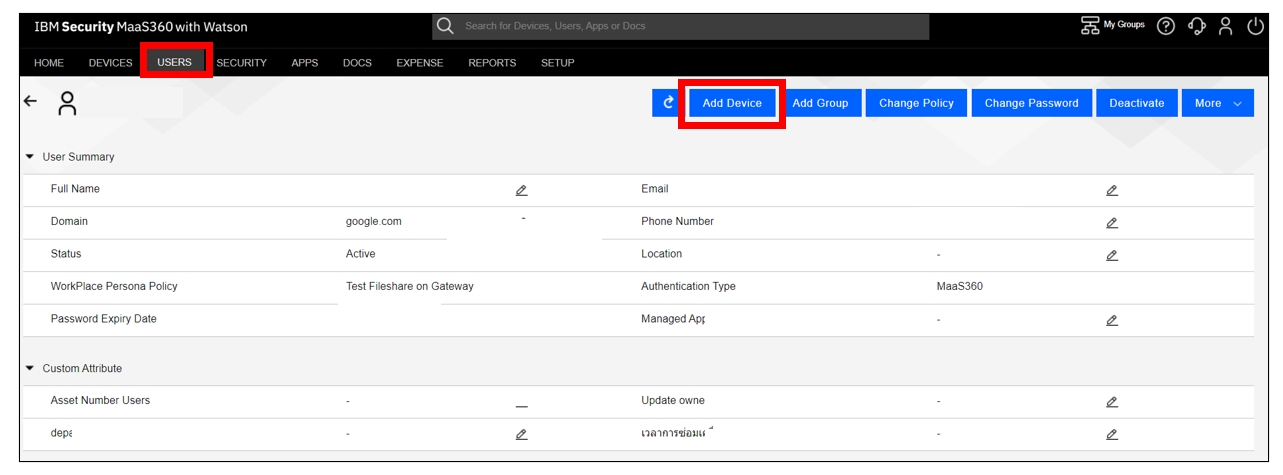Screen dimensions: 1283x475
Task: Edit Full Name with pencil icon
Action: 521,190
